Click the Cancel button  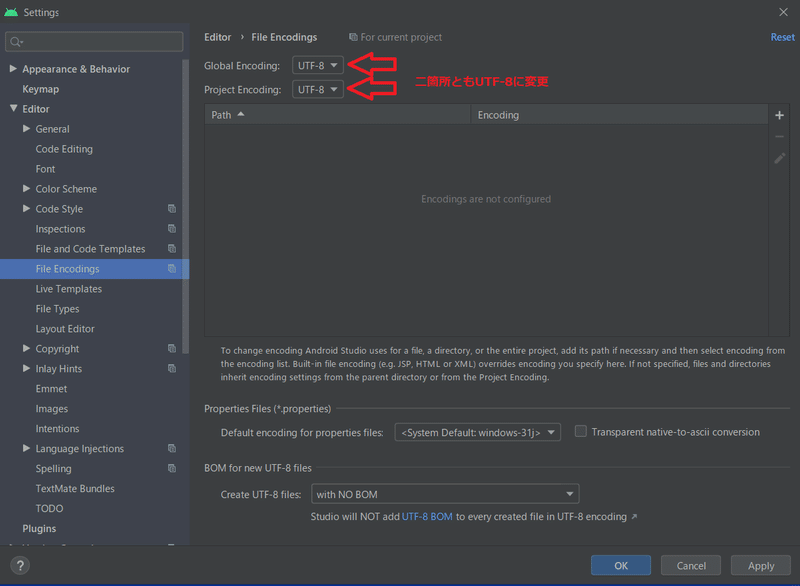click(x=691, y=565)
